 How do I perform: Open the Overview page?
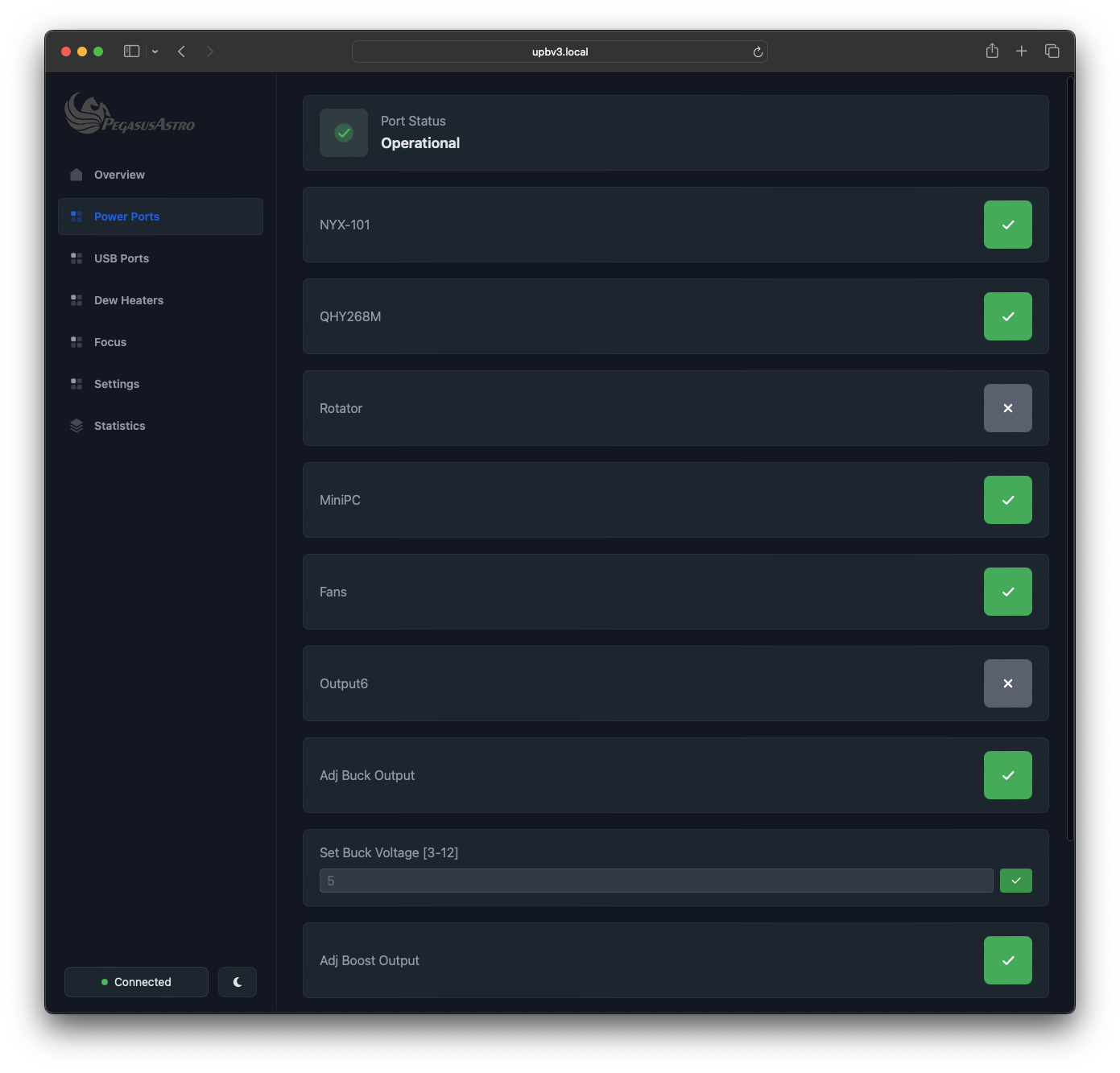click(160, 175)
